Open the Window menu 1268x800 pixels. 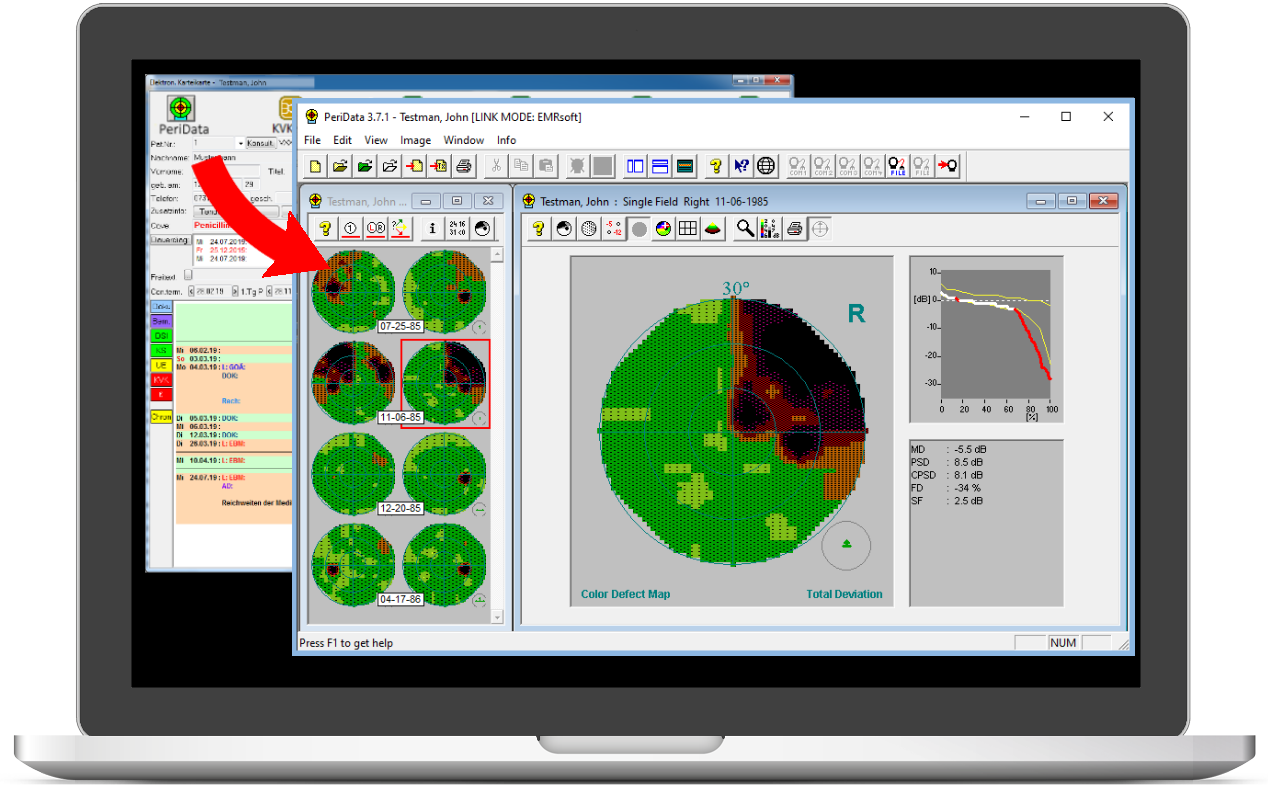click(x=464, y=140)
